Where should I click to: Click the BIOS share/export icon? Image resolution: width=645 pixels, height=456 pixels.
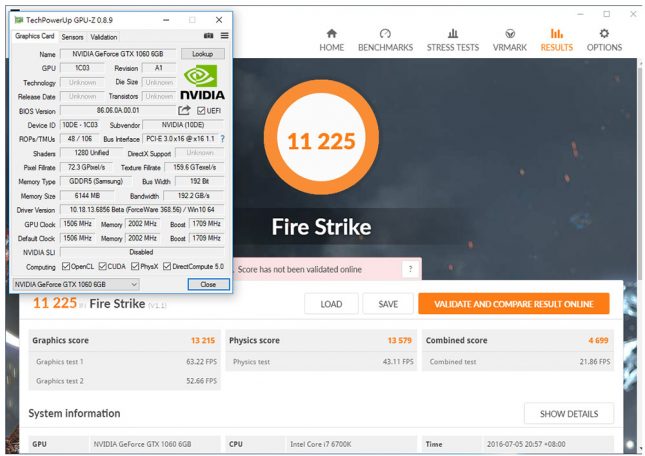(184, 110)
